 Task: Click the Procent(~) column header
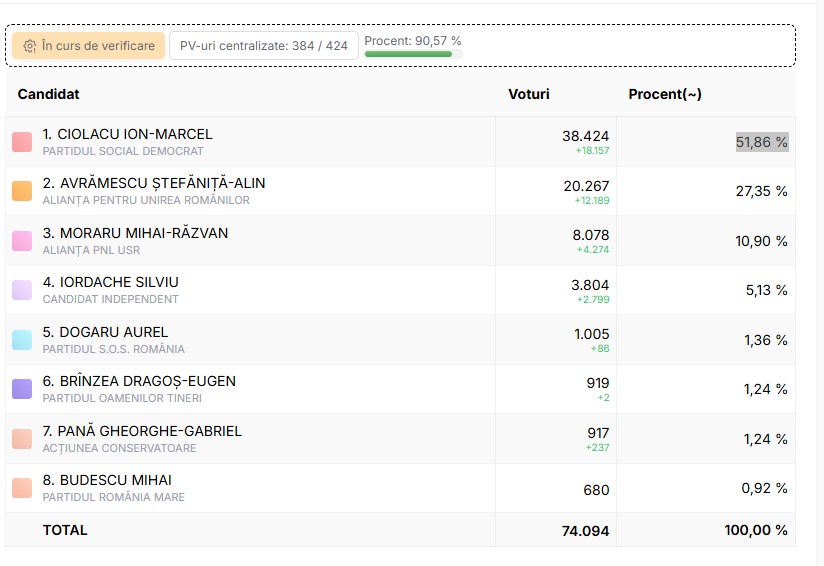(665, 94)
